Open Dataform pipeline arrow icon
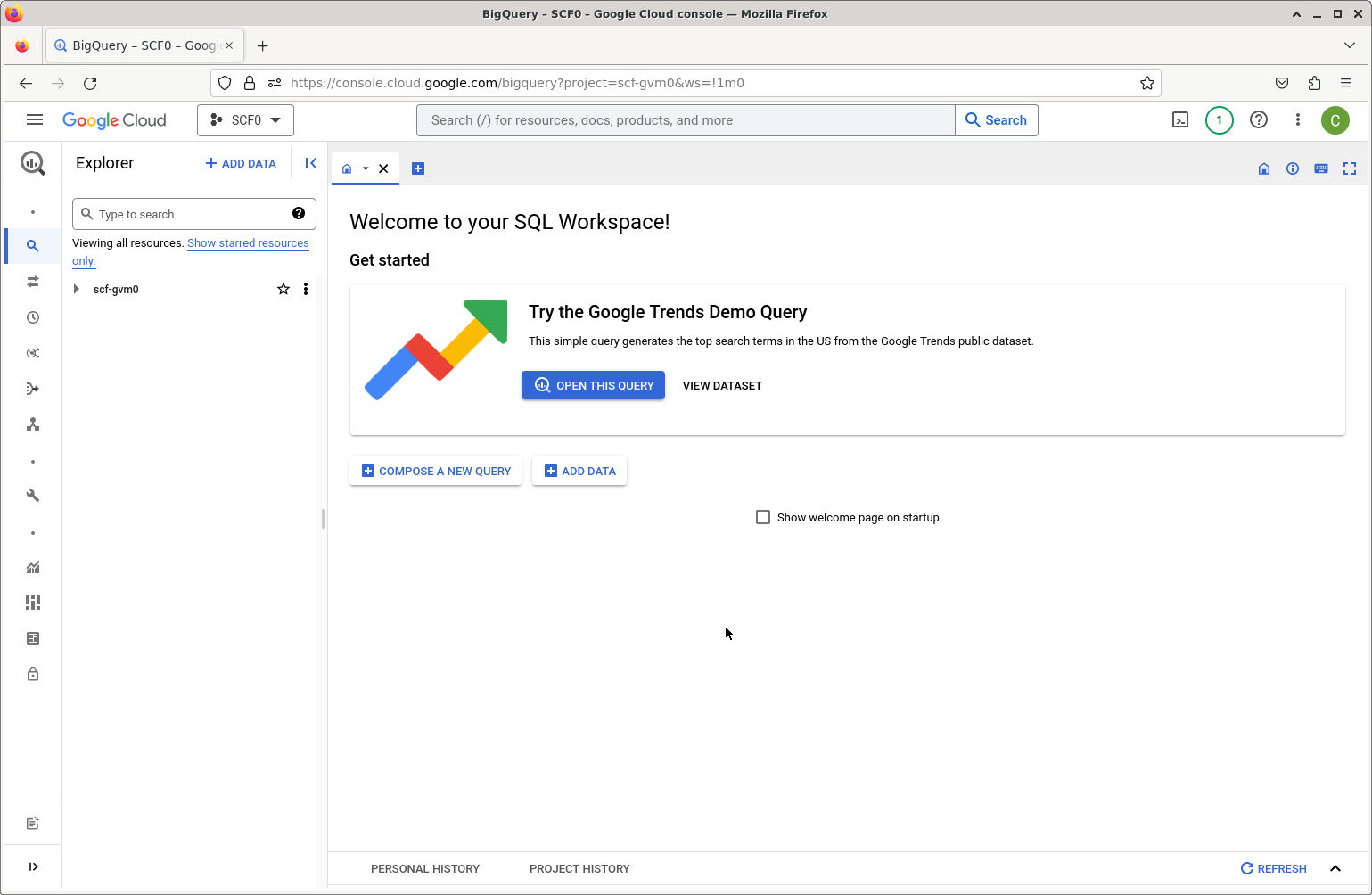This screenshot has height=895, width=1372. point(33,389)
